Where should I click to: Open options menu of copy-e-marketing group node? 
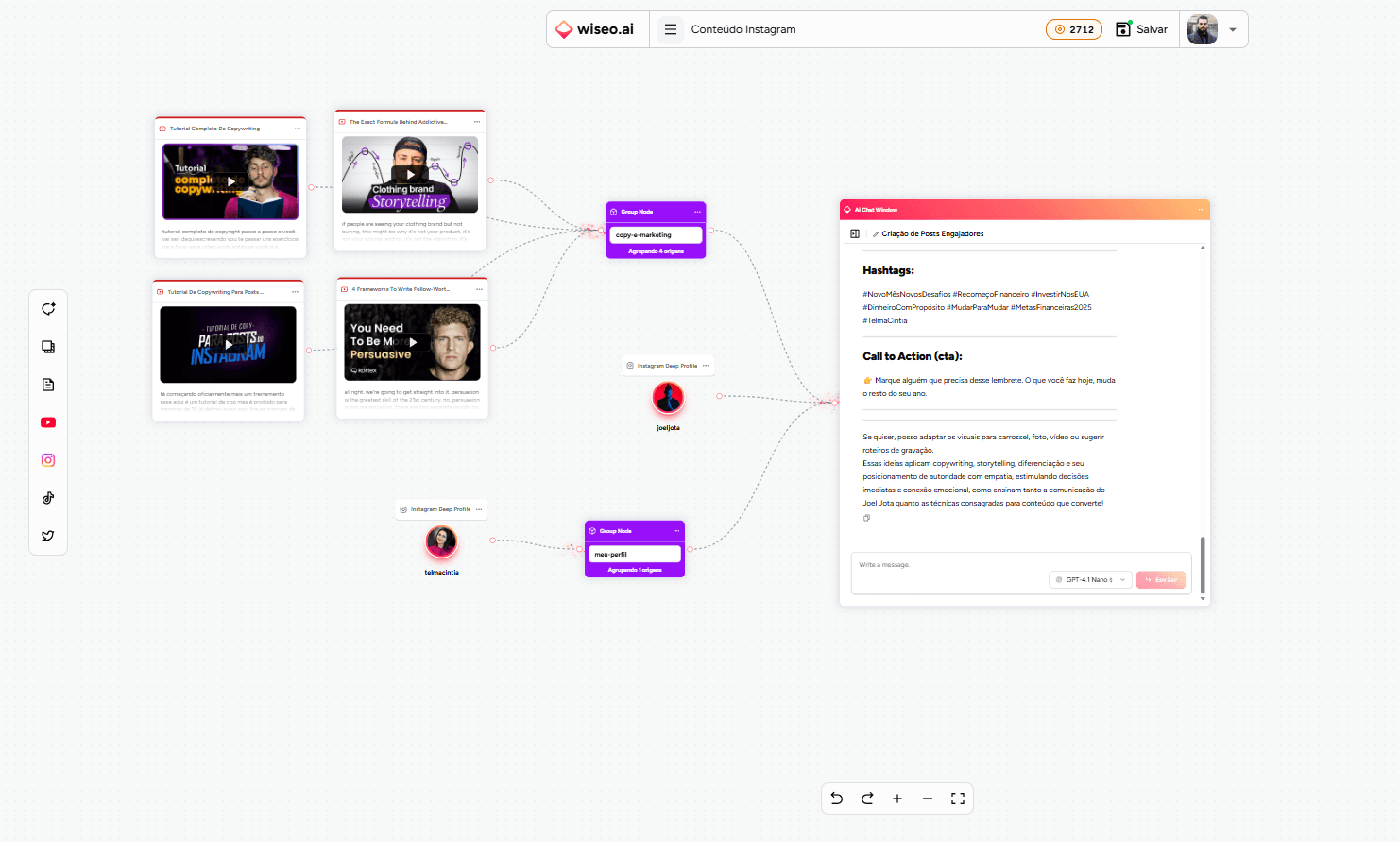pyautogui.click(x=697, y=212)
